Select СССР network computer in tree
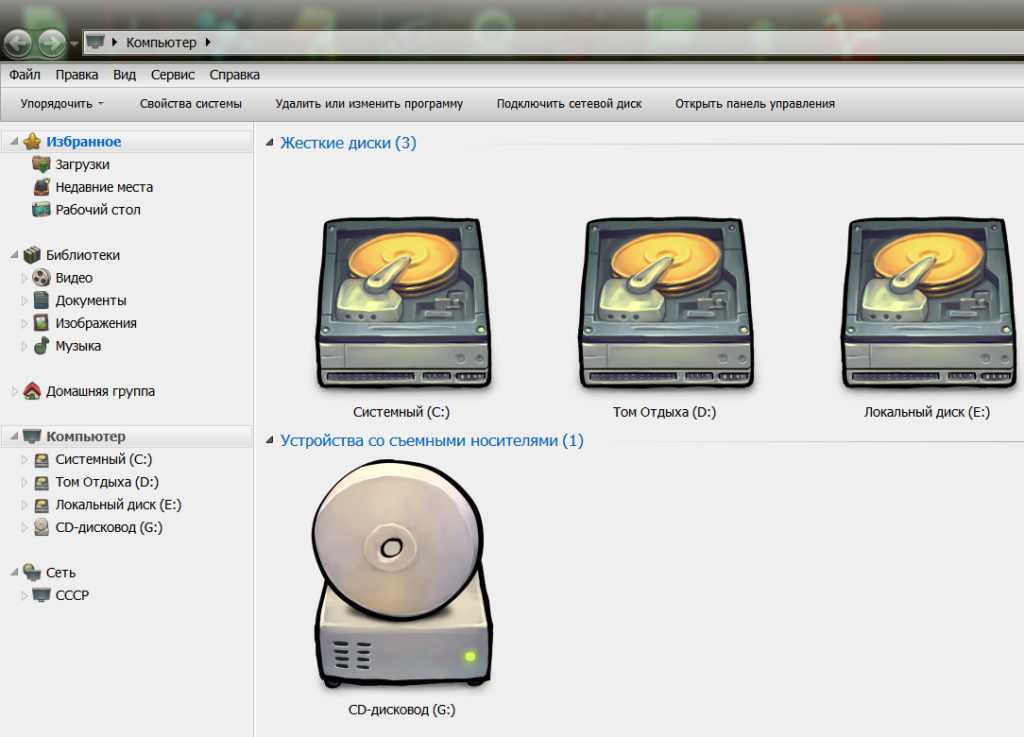 point(72,596)
